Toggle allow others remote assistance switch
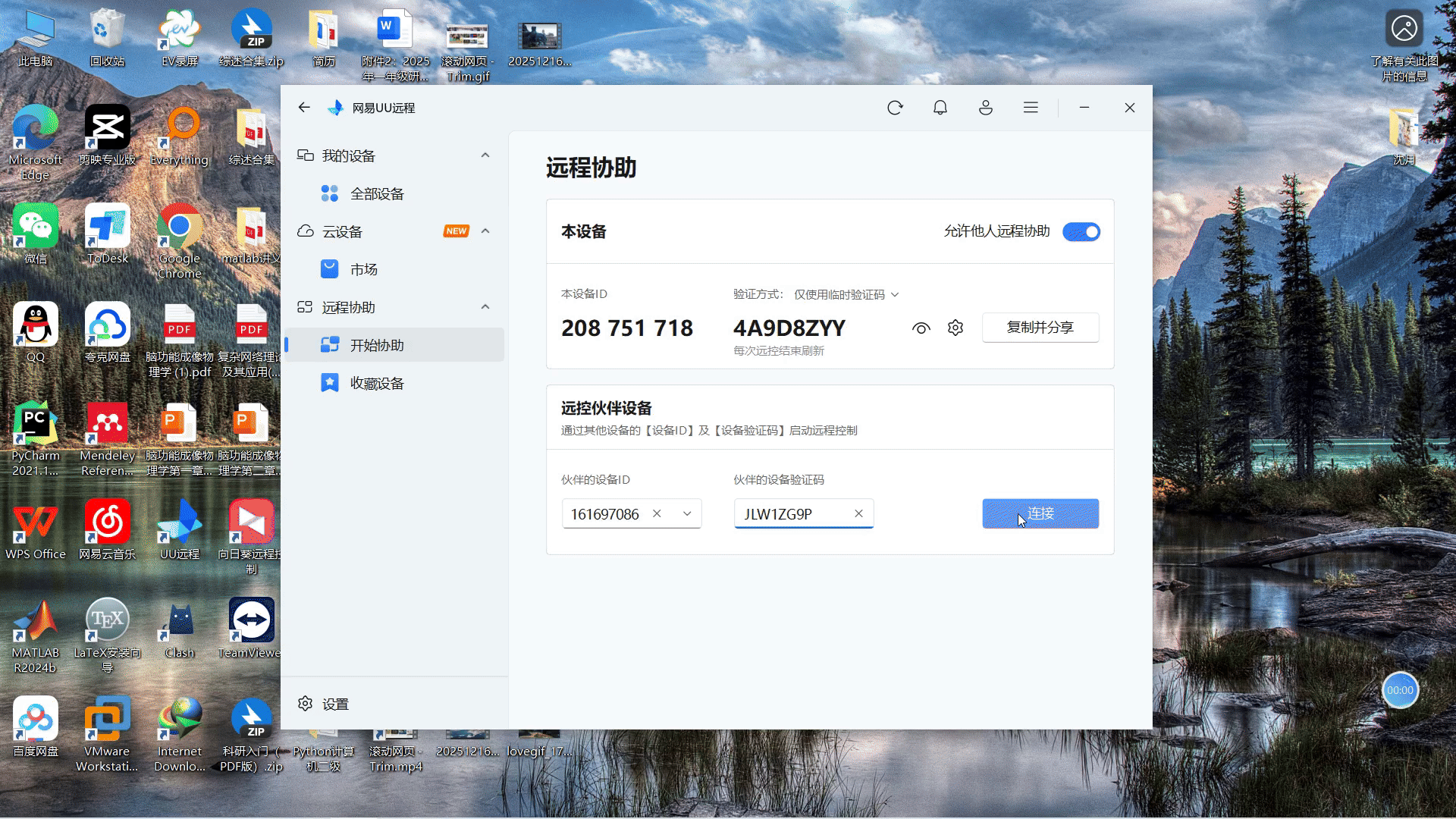 (1081, 231)
